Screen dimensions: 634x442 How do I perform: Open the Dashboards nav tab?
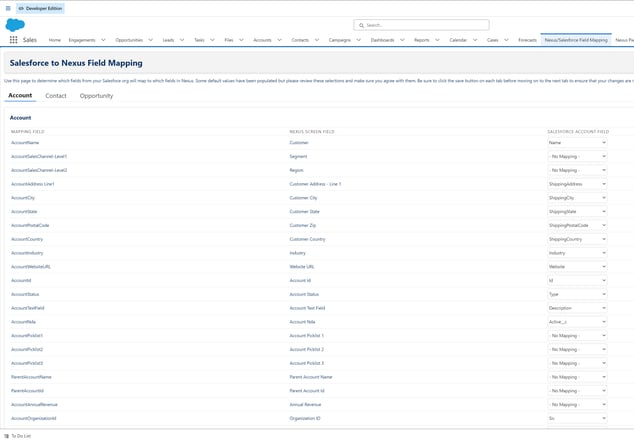pos(383,40)
